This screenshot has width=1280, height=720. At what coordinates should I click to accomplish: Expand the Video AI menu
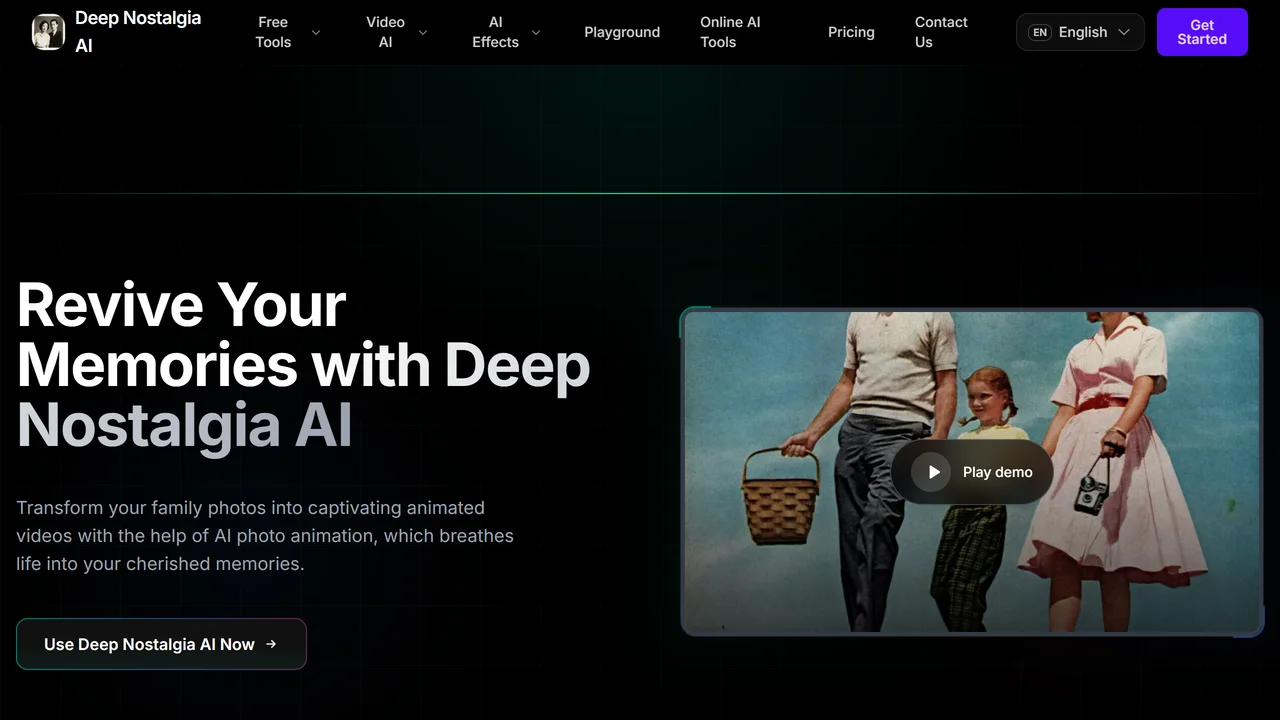coord(397,32)
